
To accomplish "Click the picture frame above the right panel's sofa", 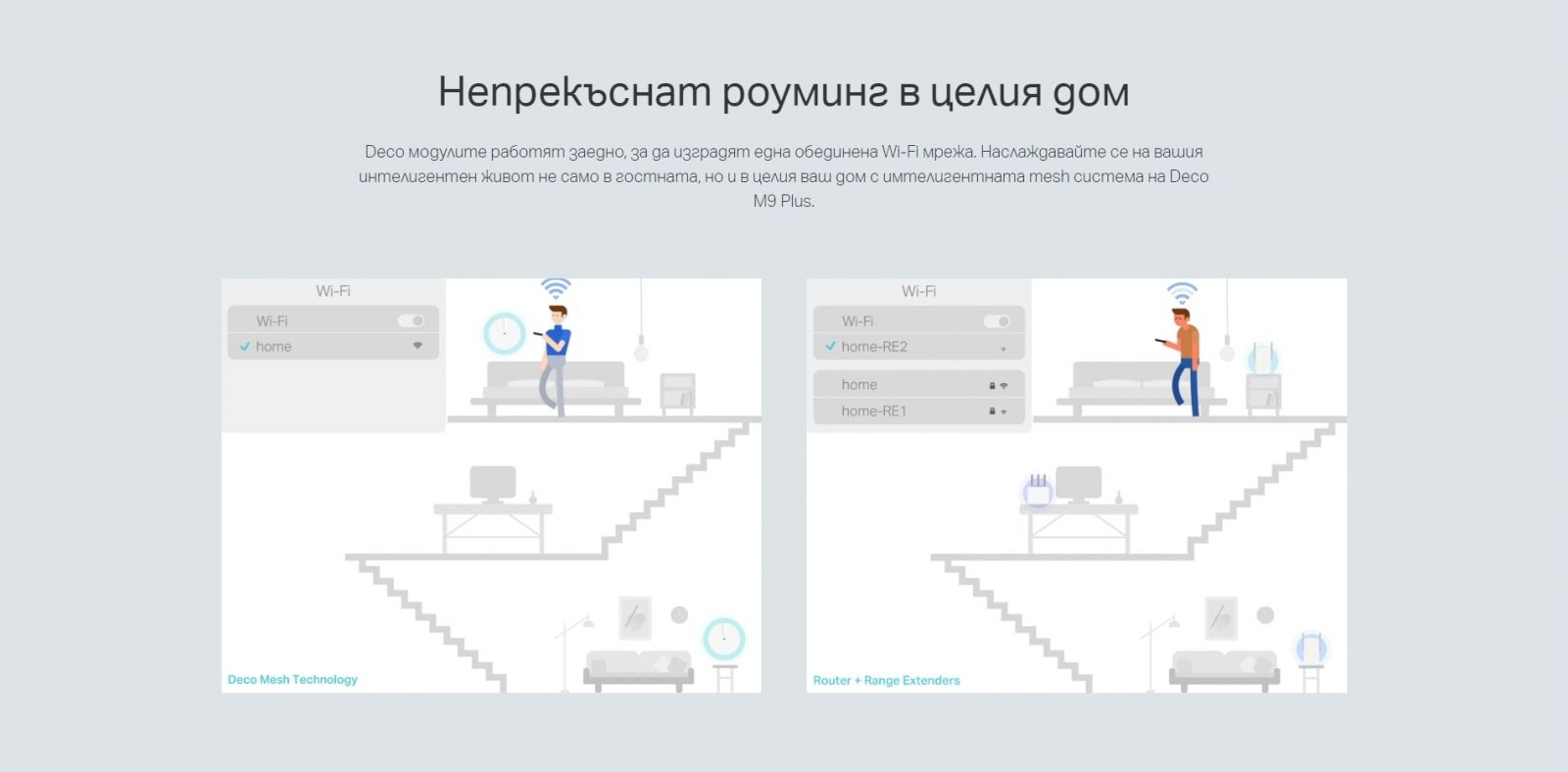I will point(1221,617).
